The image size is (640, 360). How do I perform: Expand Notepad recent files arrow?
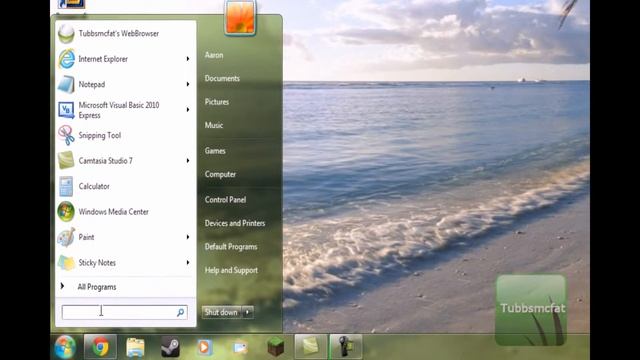coord(188,84)
